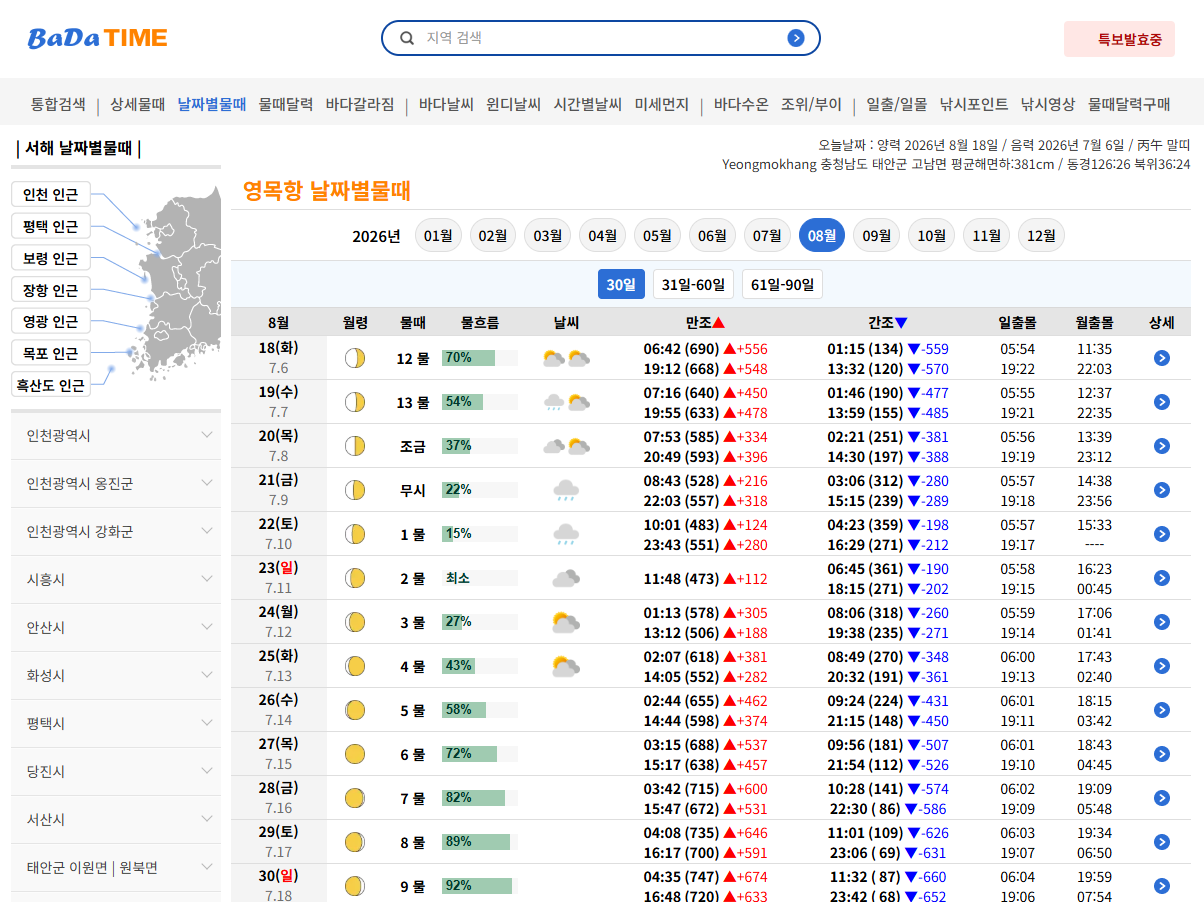Submit search with blue arrow button

coord(796,38)
